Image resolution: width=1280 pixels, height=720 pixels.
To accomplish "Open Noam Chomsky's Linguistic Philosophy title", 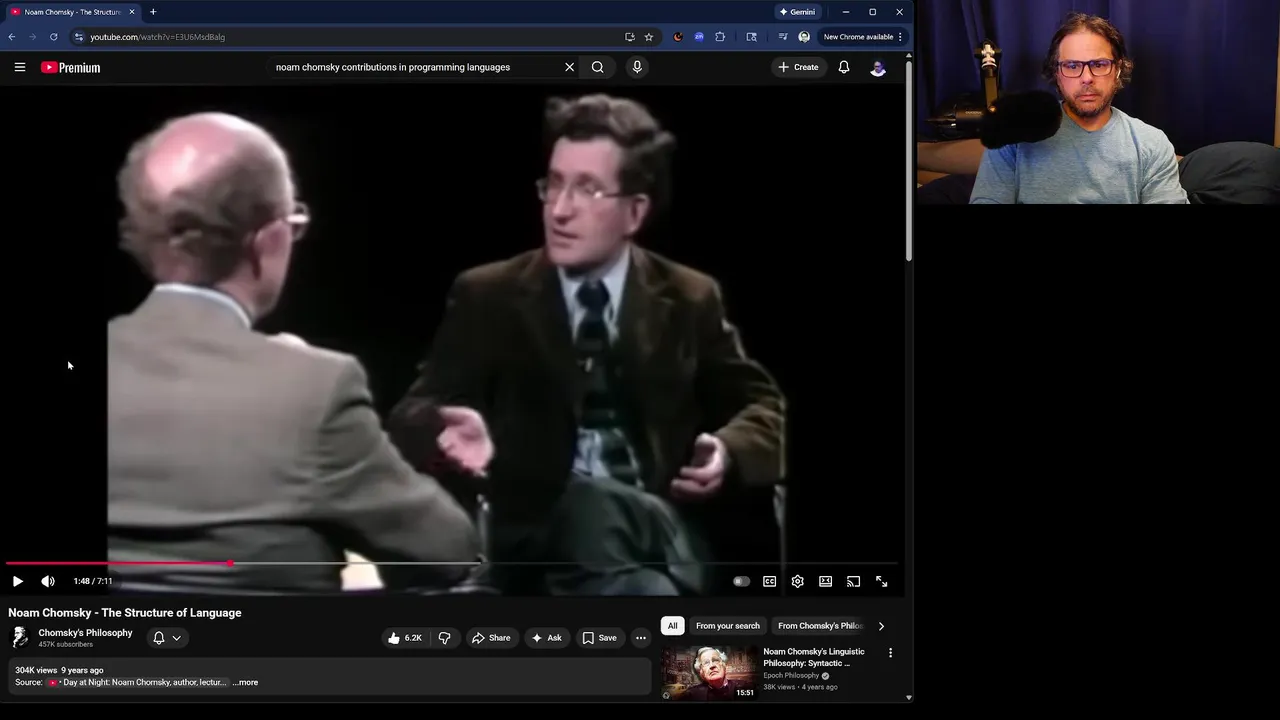I will point(814,657).
